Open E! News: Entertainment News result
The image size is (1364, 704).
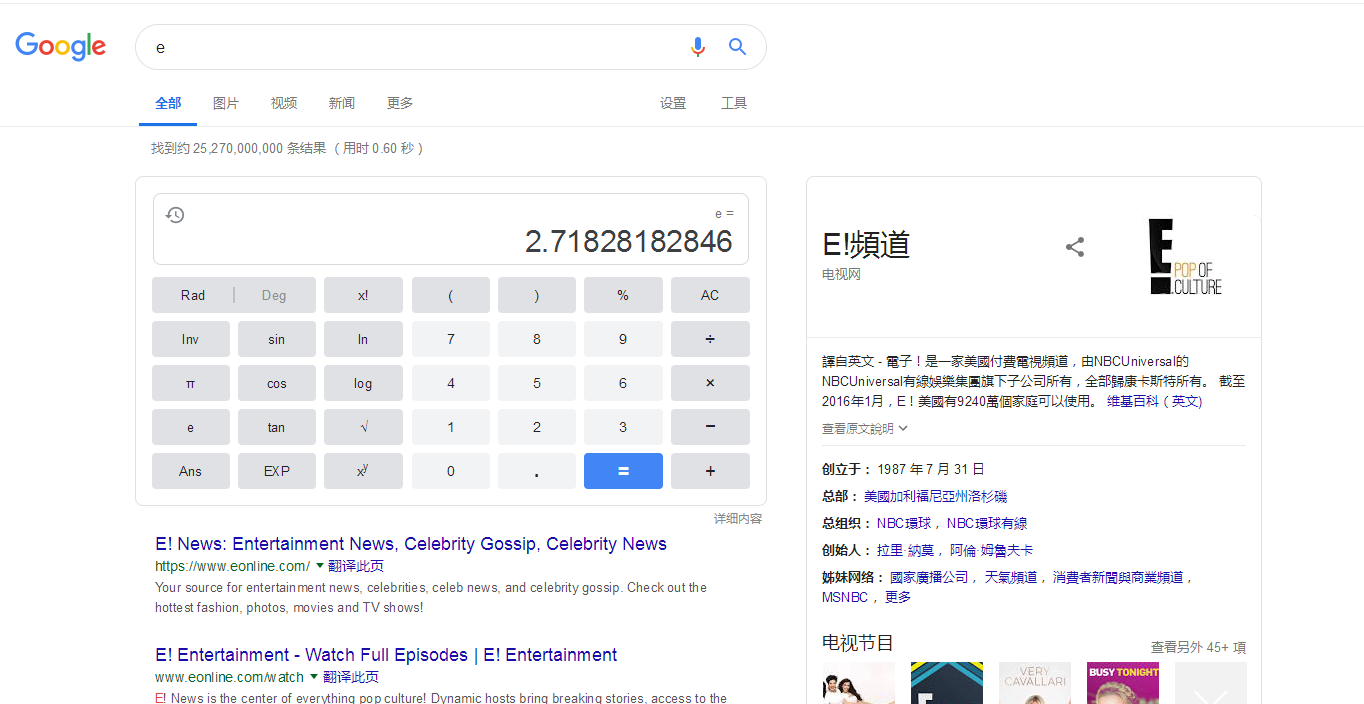(x=411, y=544)
